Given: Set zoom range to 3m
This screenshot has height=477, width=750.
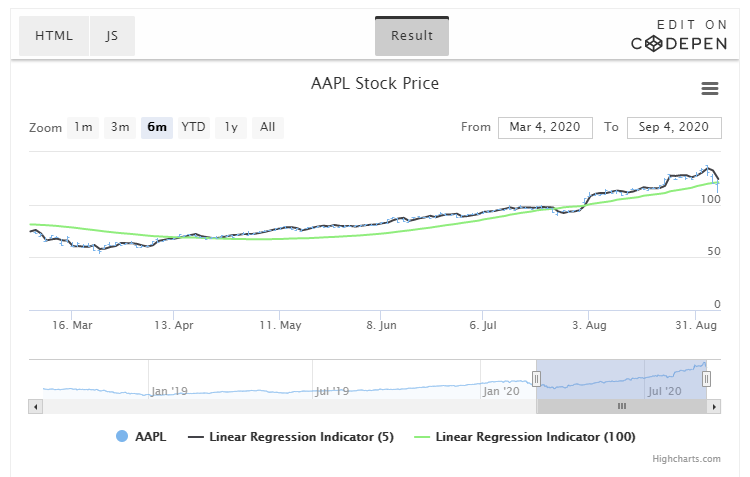Looking at the screenshot, I should pyautogui.click(x=120, y=127).
